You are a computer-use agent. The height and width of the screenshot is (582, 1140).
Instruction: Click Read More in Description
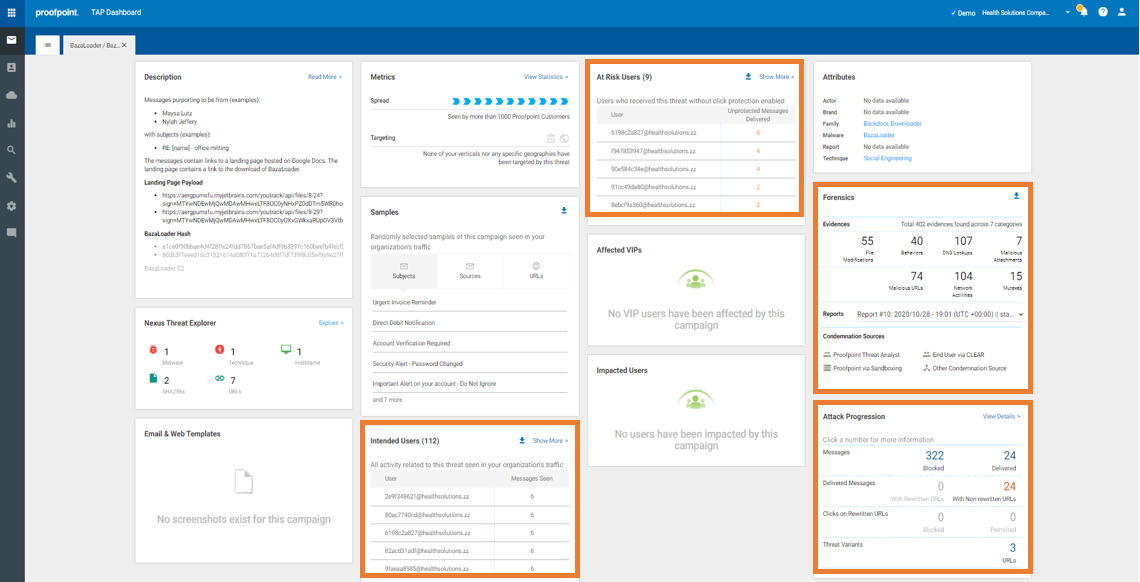[x=325, y=76]
